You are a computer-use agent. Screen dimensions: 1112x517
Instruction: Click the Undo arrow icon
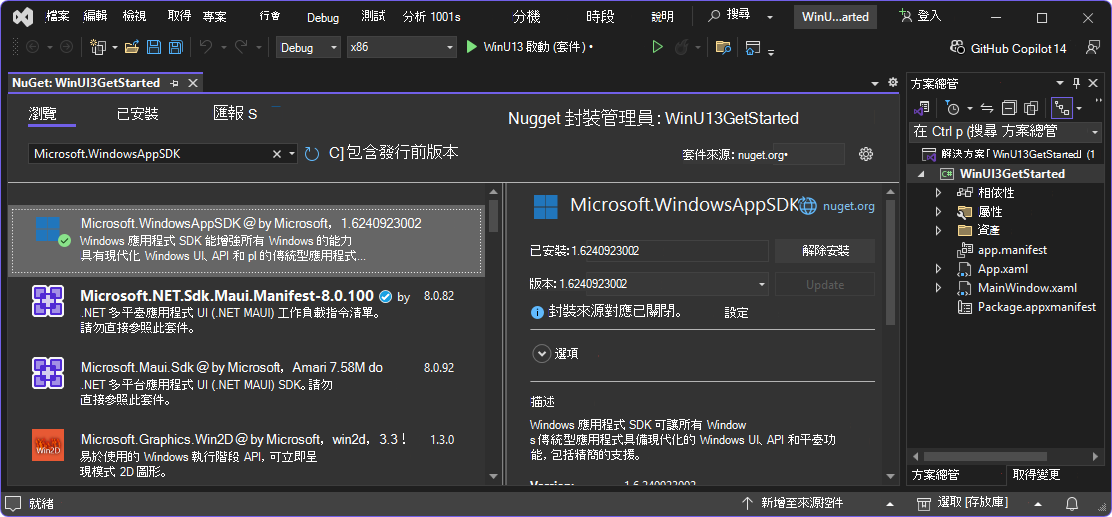point(206,47)
